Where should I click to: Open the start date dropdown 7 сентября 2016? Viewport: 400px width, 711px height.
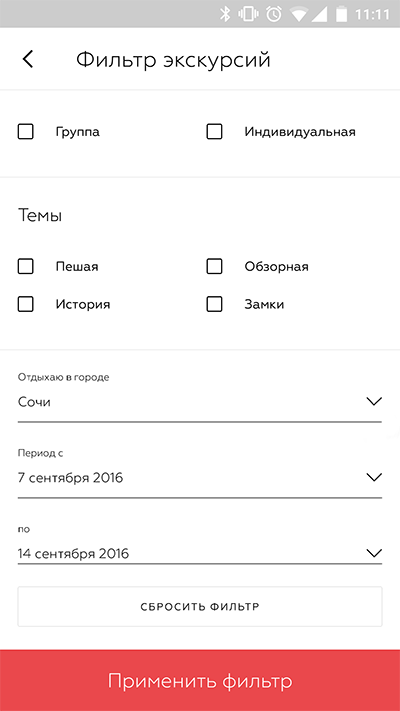coord(200,477)
